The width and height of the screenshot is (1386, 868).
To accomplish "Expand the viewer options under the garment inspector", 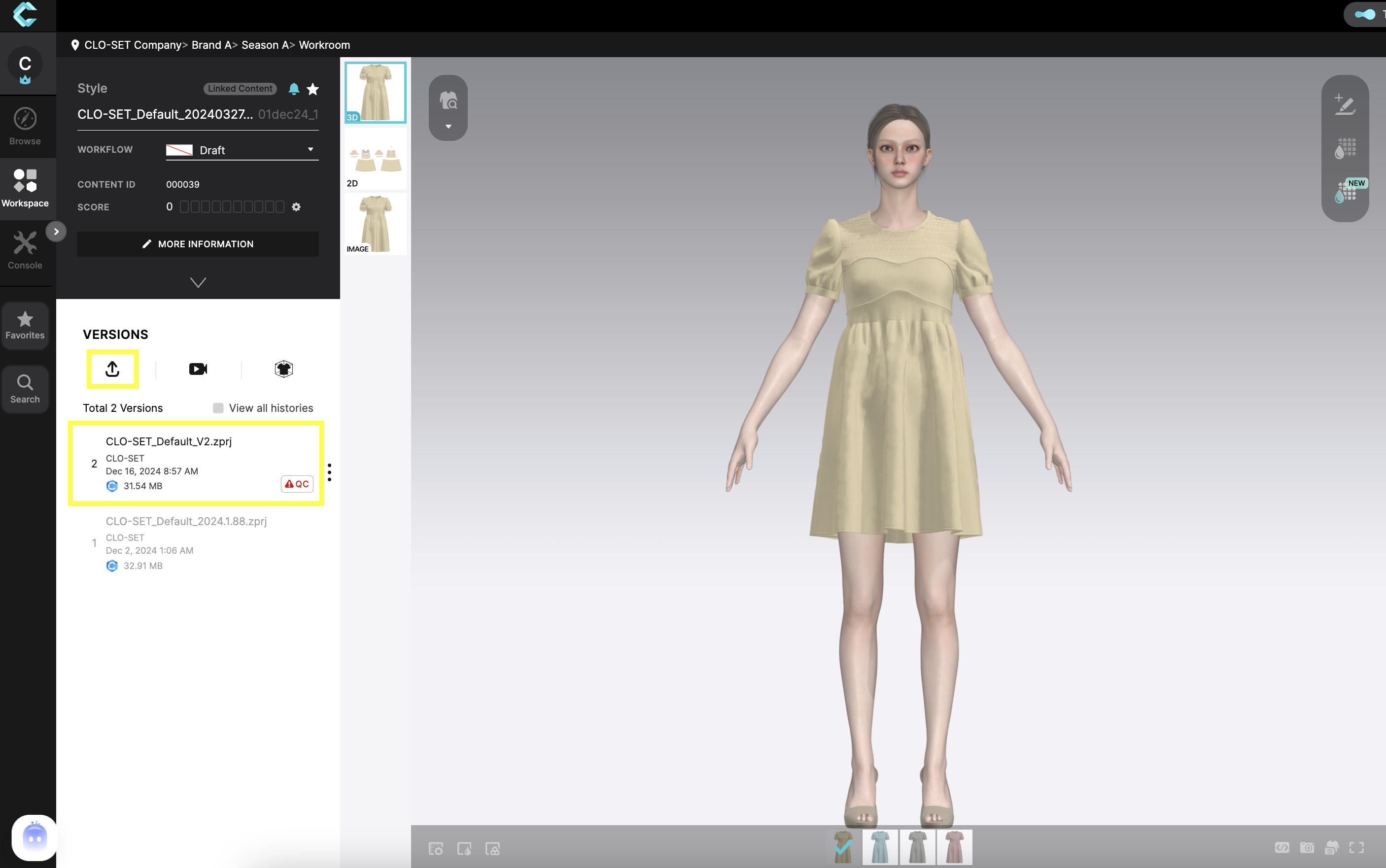I will pos(448,126).
